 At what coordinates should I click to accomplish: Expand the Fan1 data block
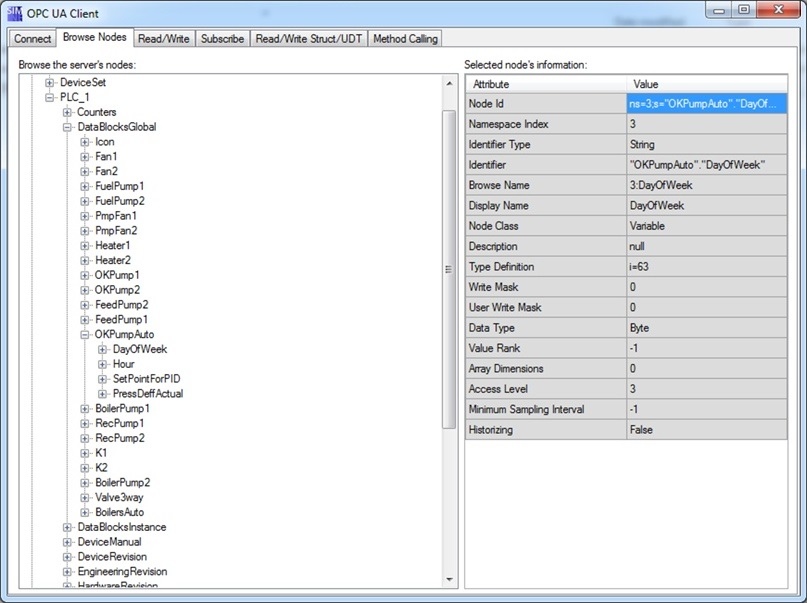85,156
